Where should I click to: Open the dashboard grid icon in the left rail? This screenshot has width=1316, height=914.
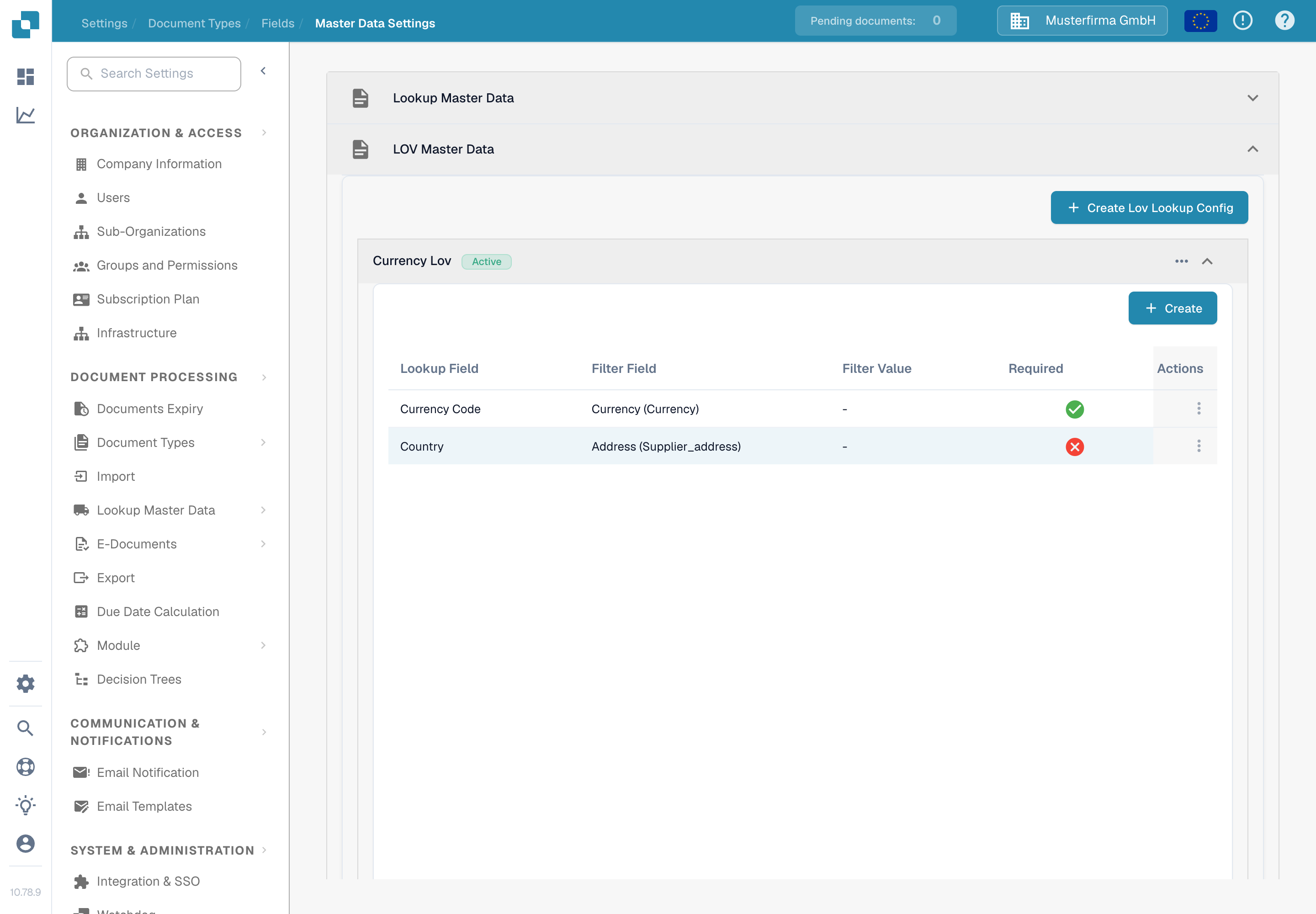[25, 76]
